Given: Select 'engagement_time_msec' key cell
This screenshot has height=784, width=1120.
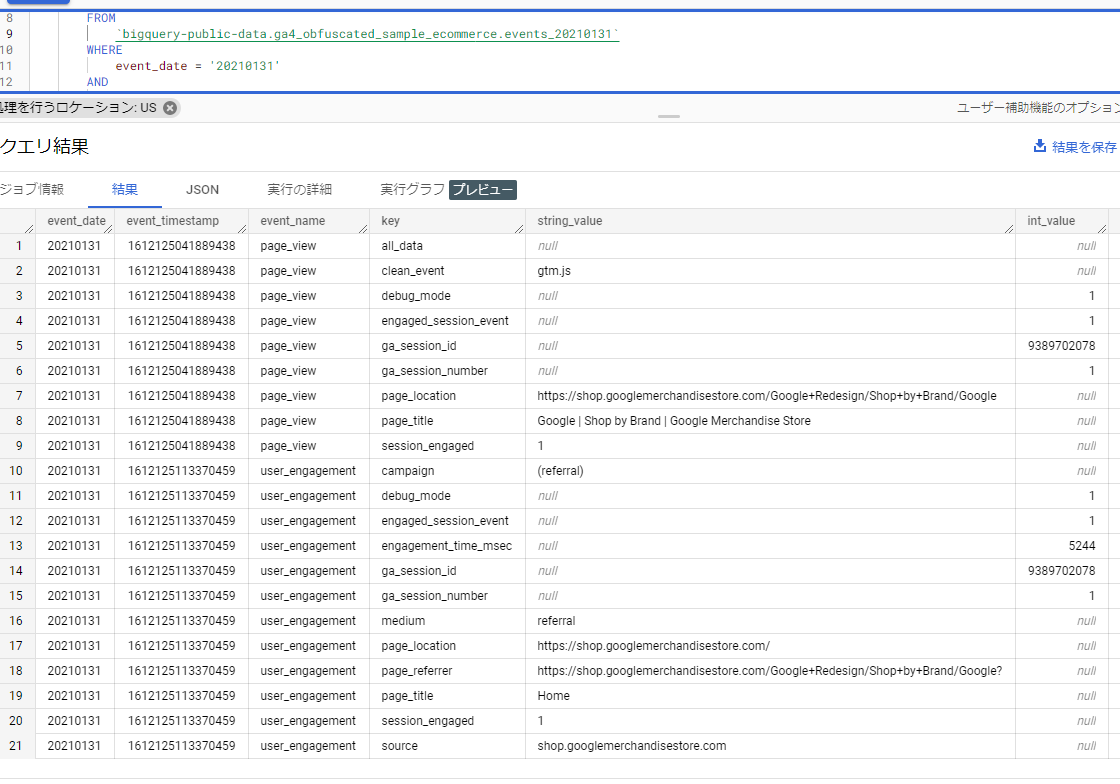Looking at the screenshot, I should [446, 546].
